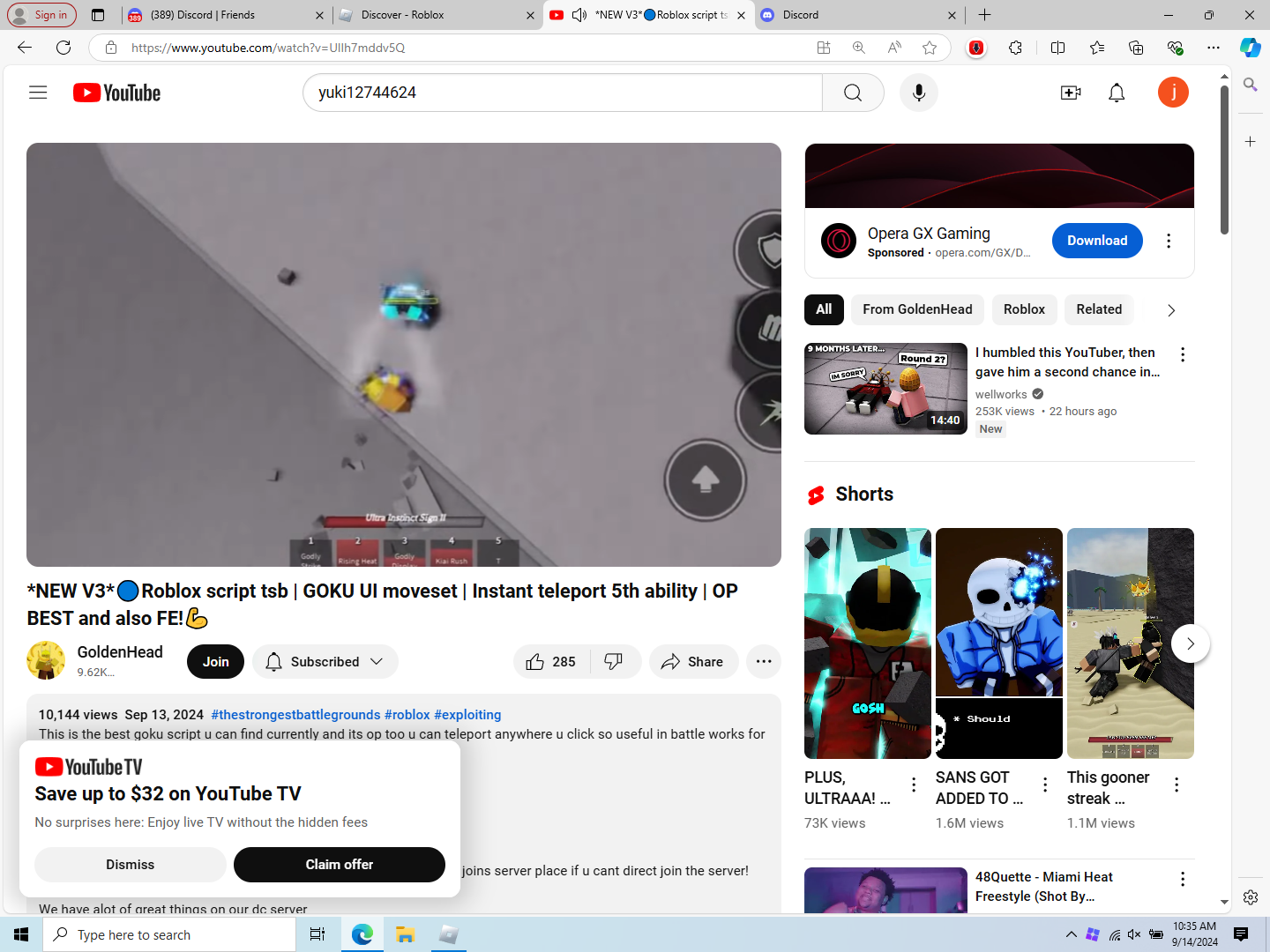The width and height of the screenshot is (1270, 952).
Task: Select the All filter chip
Action: coord(824,309)
